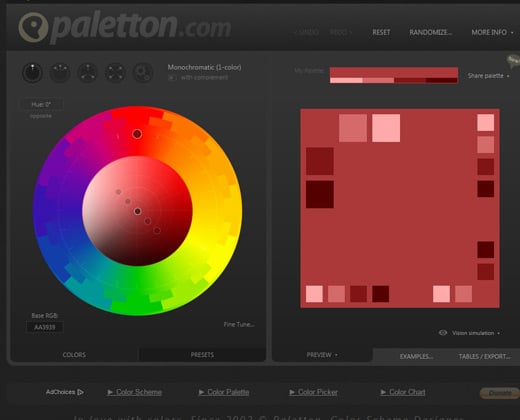Open the Fine Tune option
The width and height of the screenshot is (520, 420).
point(239,324)
